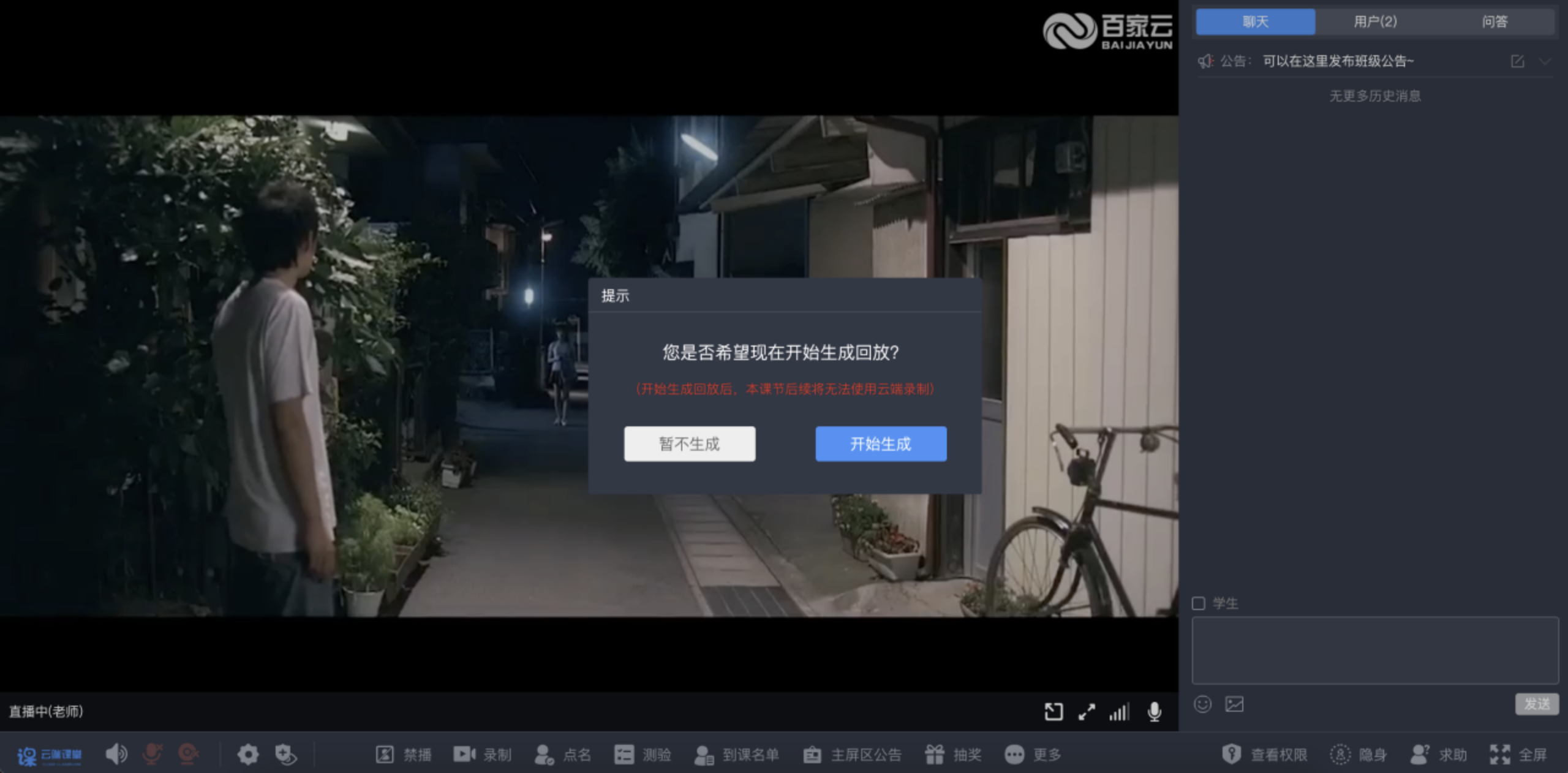Toggle the speaker volume icon
This screenshot has width=1568, height=773.
point(116,754)
